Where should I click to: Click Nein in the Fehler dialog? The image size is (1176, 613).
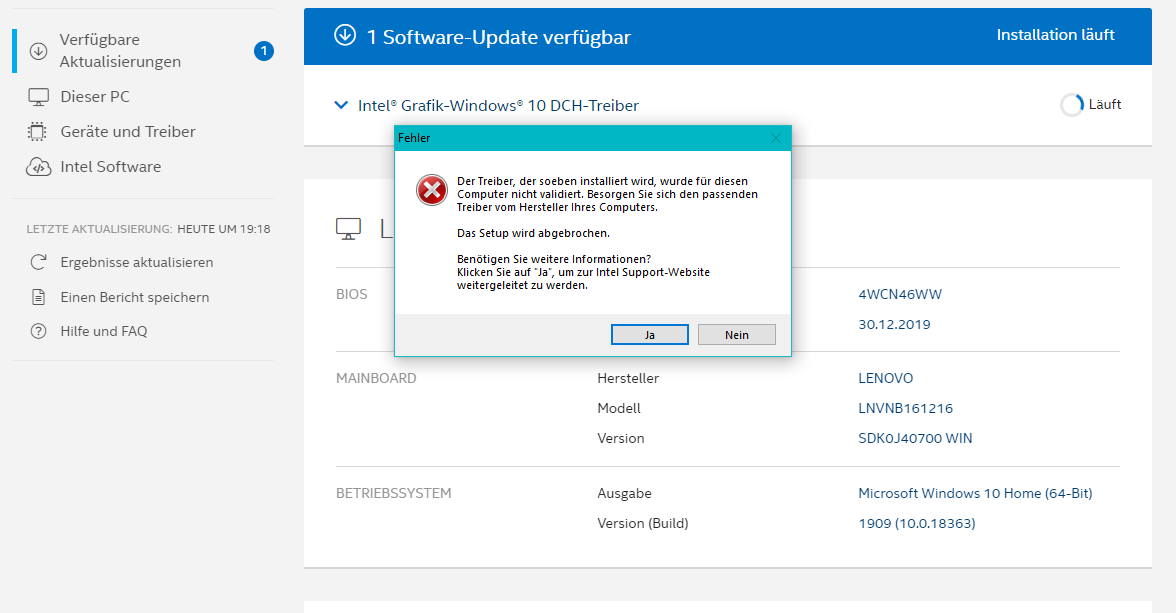coord(736,335)
